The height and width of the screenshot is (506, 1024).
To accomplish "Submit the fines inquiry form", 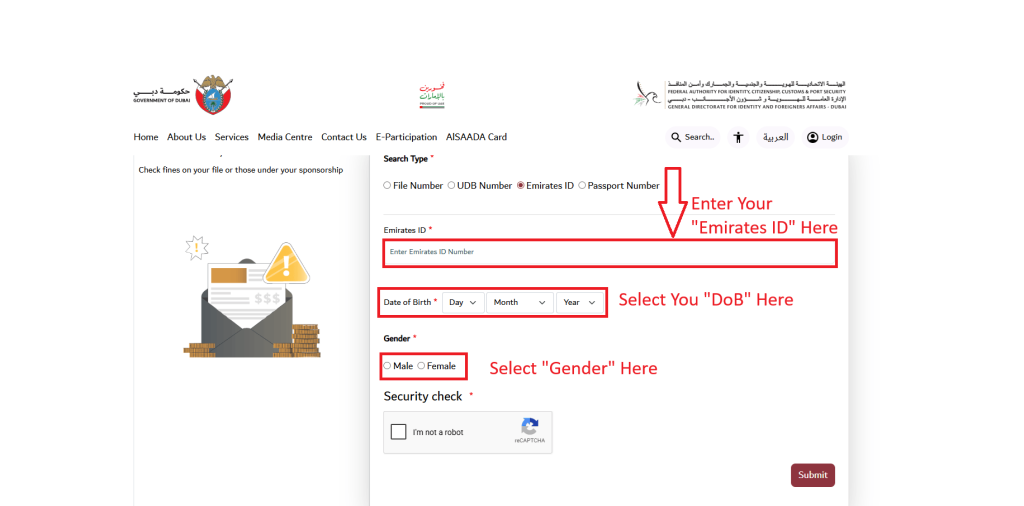I will (813, 475).
